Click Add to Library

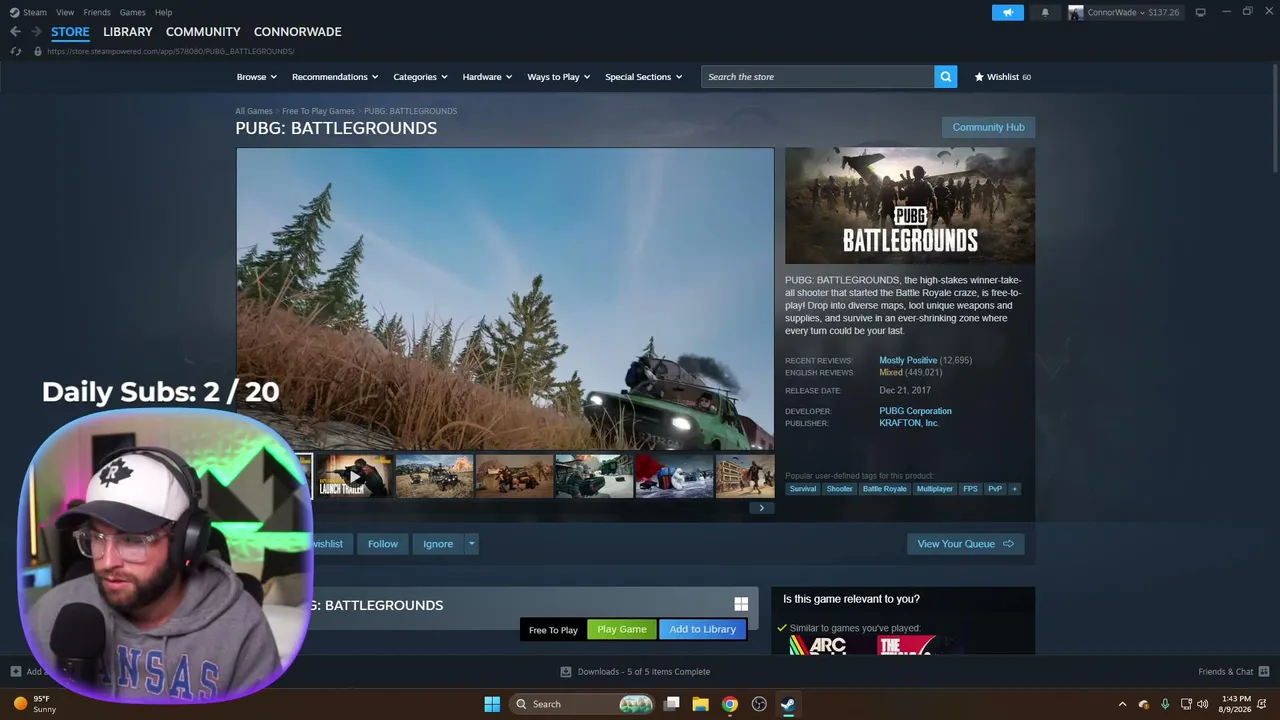pos(703,629)
